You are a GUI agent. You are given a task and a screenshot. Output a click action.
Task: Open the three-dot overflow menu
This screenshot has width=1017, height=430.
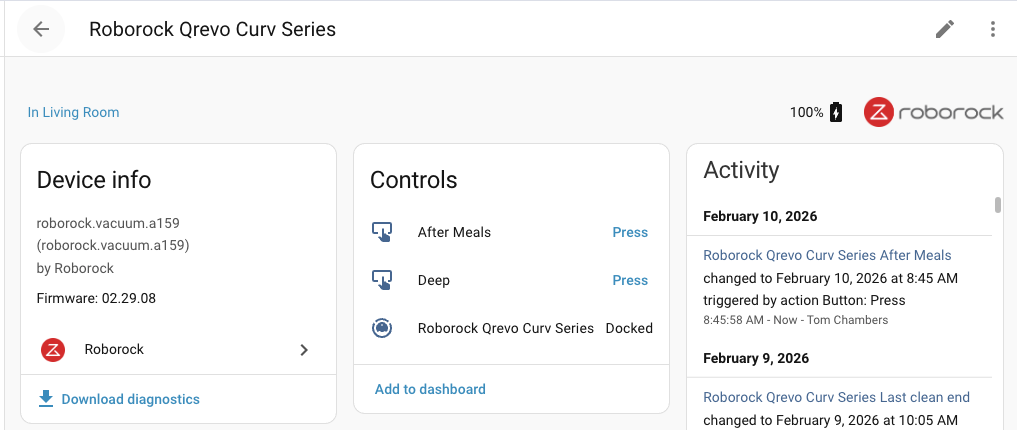coord(992,29)
